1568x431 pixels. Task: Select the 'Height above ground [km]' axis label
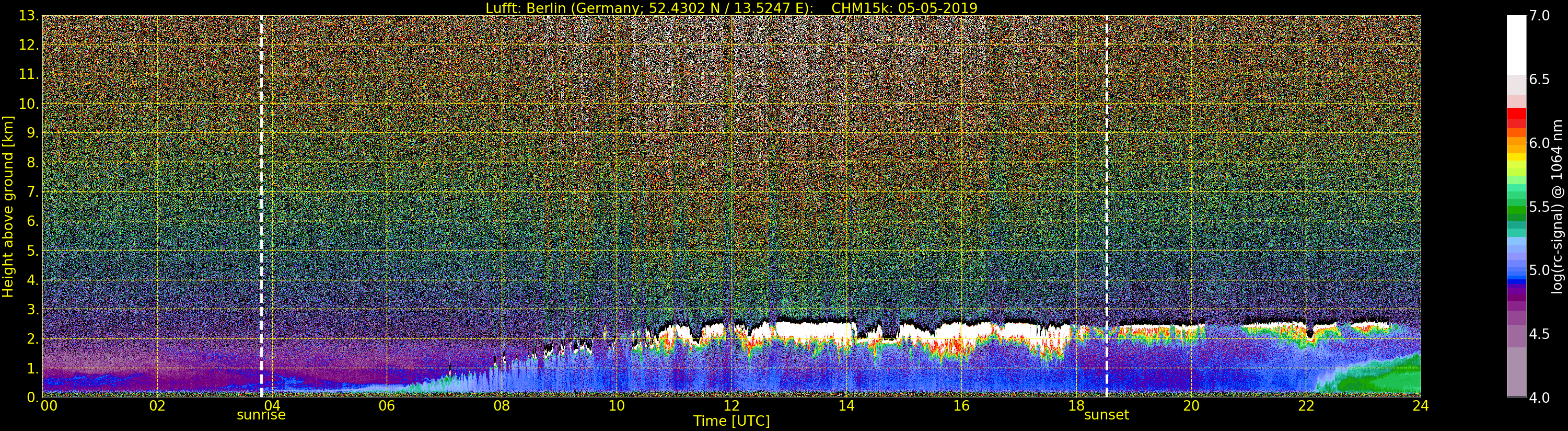click(8, 207)
